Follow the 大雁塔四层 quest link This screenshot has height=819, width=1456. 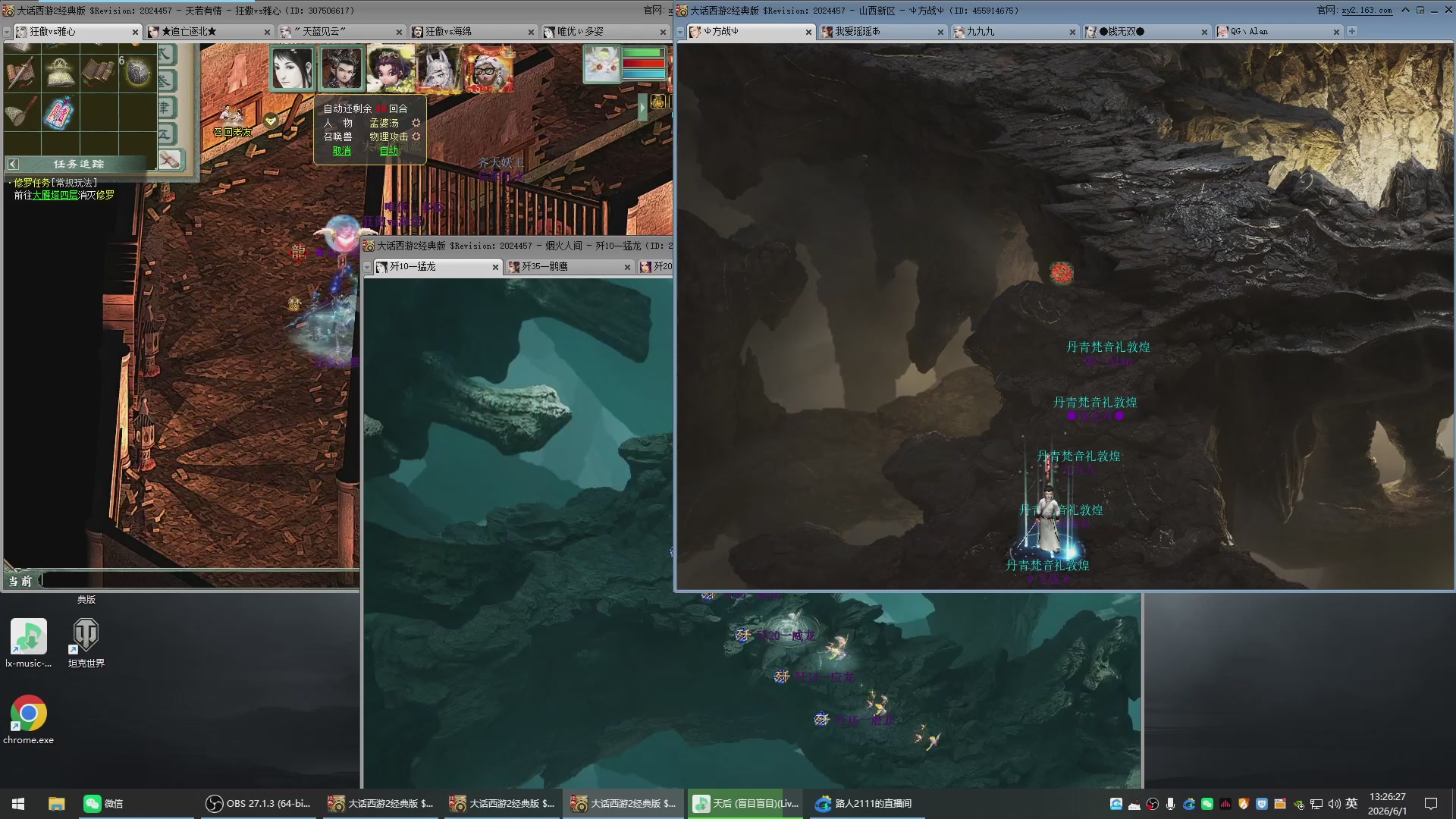coord(55,196)
